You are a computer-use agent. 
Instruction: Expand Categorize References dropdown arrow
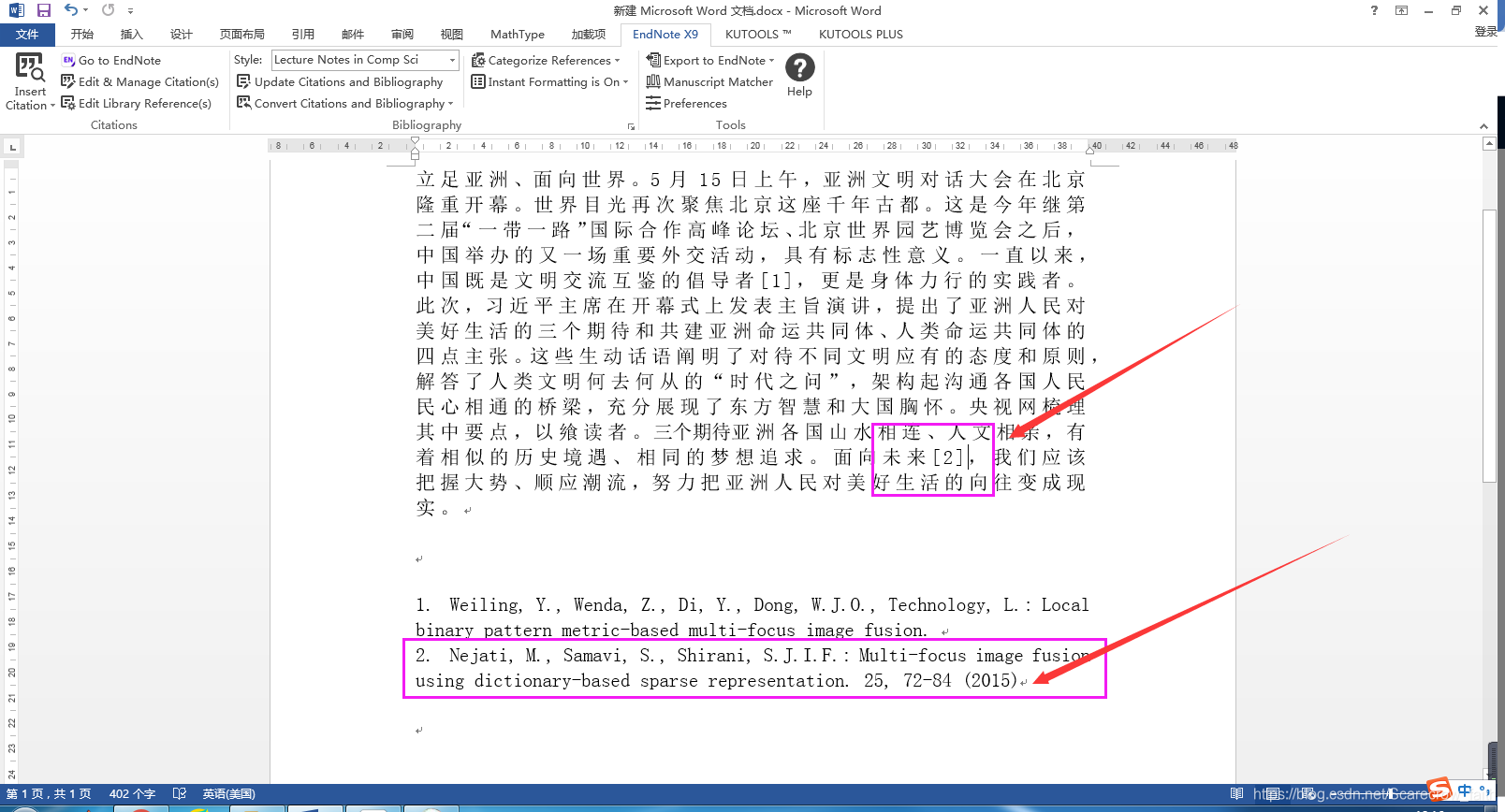click(x=618, y=61)
